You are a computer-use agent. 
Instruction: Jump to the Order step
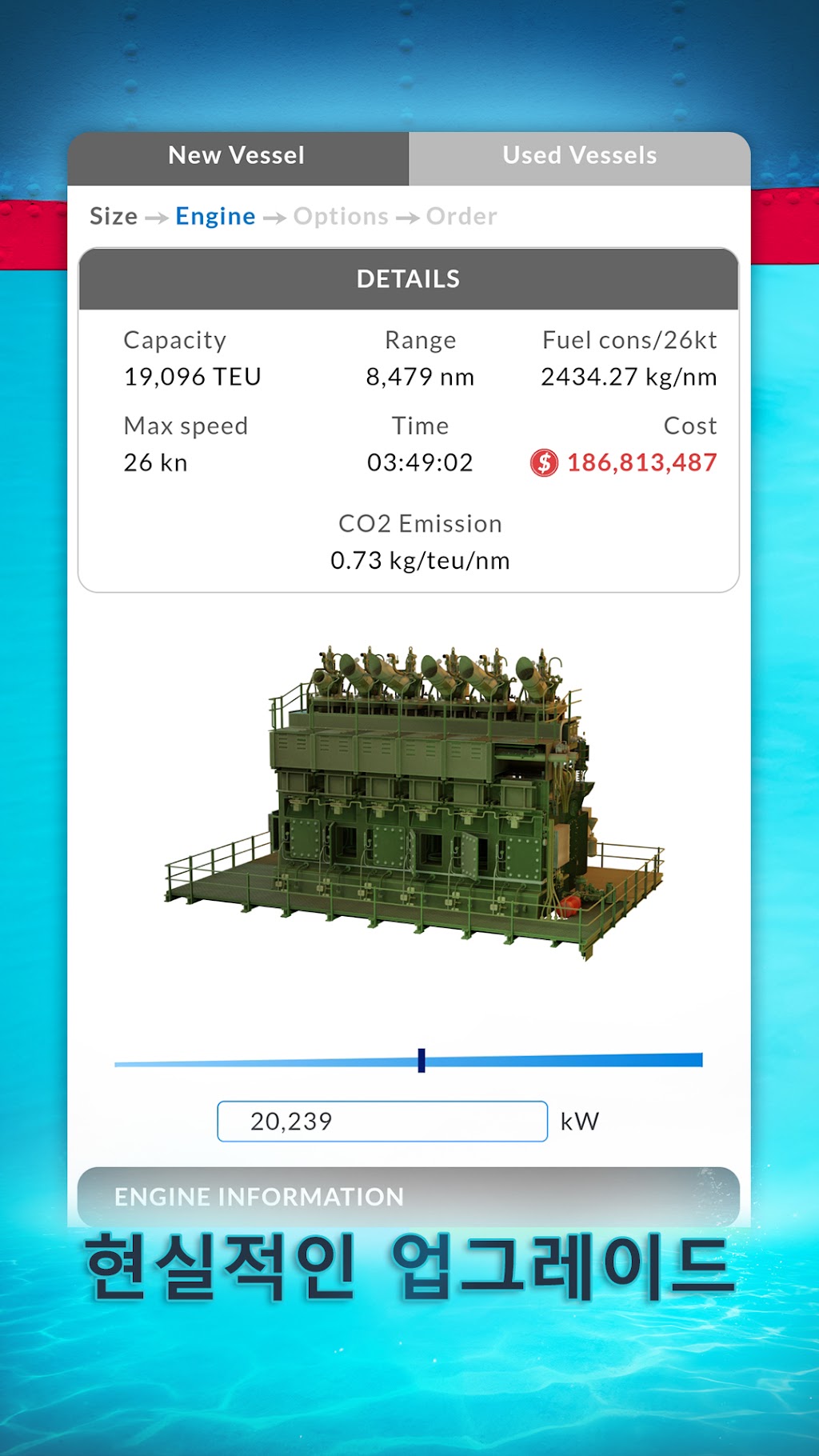[461, 216]
